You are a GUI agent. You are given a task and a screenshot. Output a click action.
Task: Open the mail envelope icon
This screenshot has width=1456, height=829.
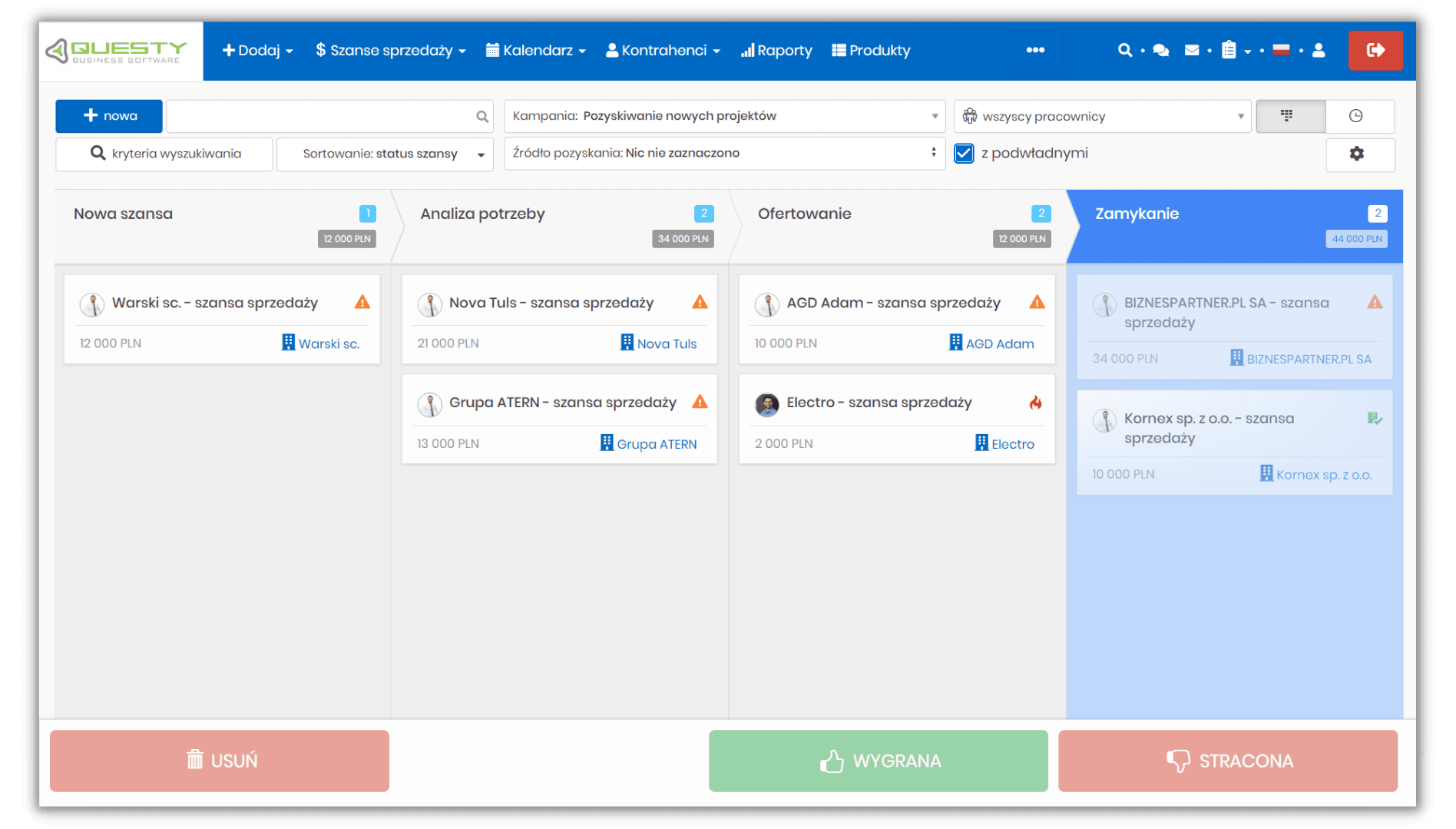(1192, 50)
